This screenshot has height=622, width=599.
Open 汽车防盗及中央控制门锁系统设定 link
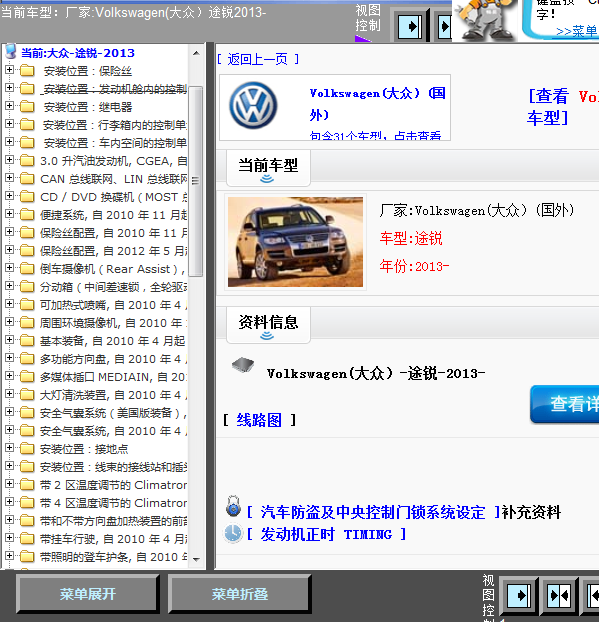373,512
